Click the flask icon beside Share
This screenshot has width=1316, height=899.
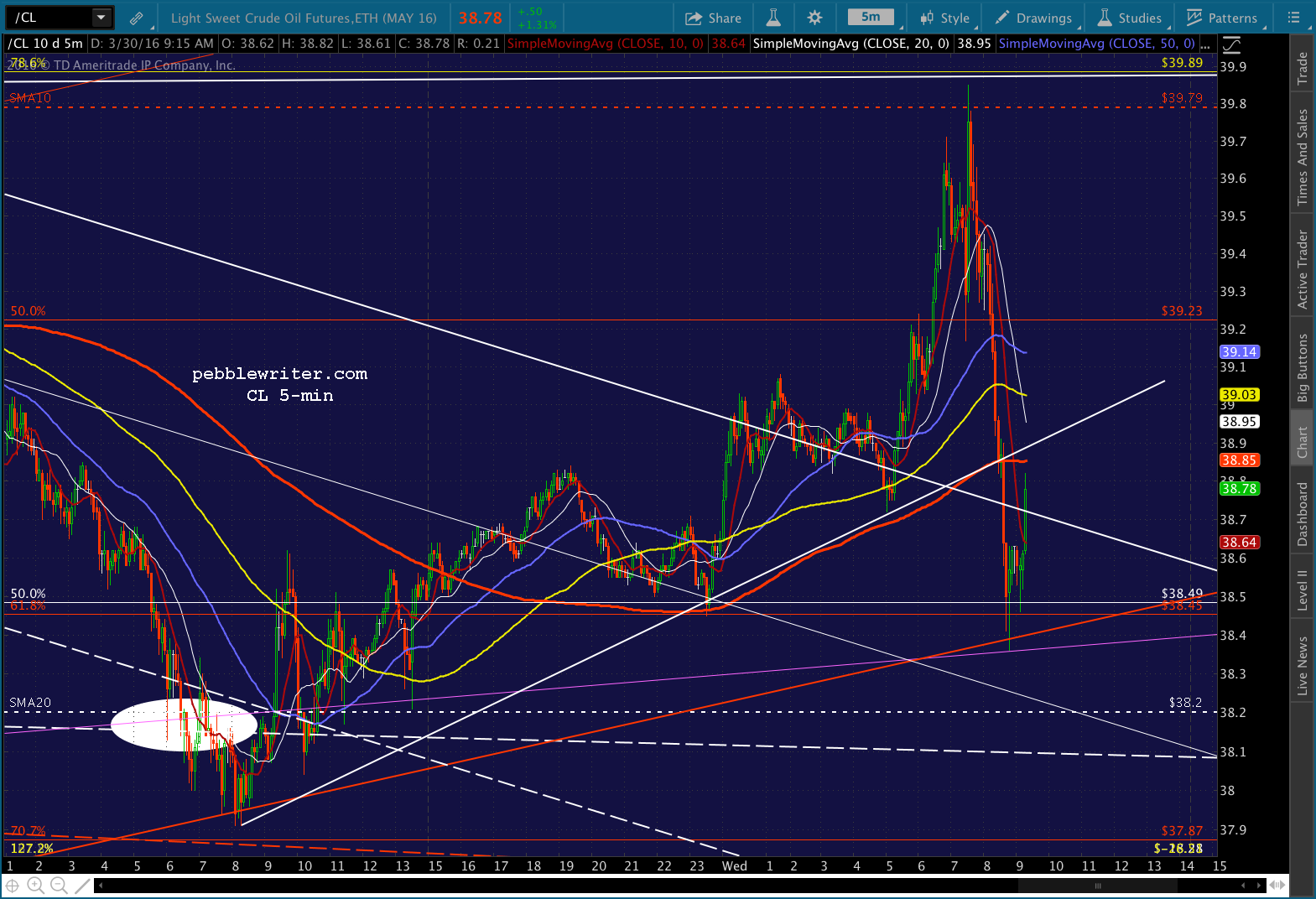coord(773,18)
